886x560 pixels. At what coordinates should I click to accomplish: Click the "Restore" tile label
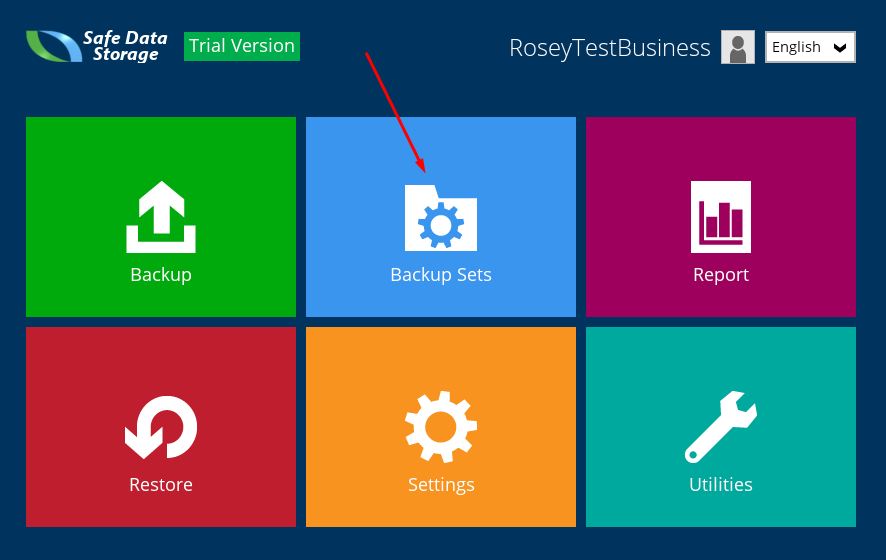[161, 484]
